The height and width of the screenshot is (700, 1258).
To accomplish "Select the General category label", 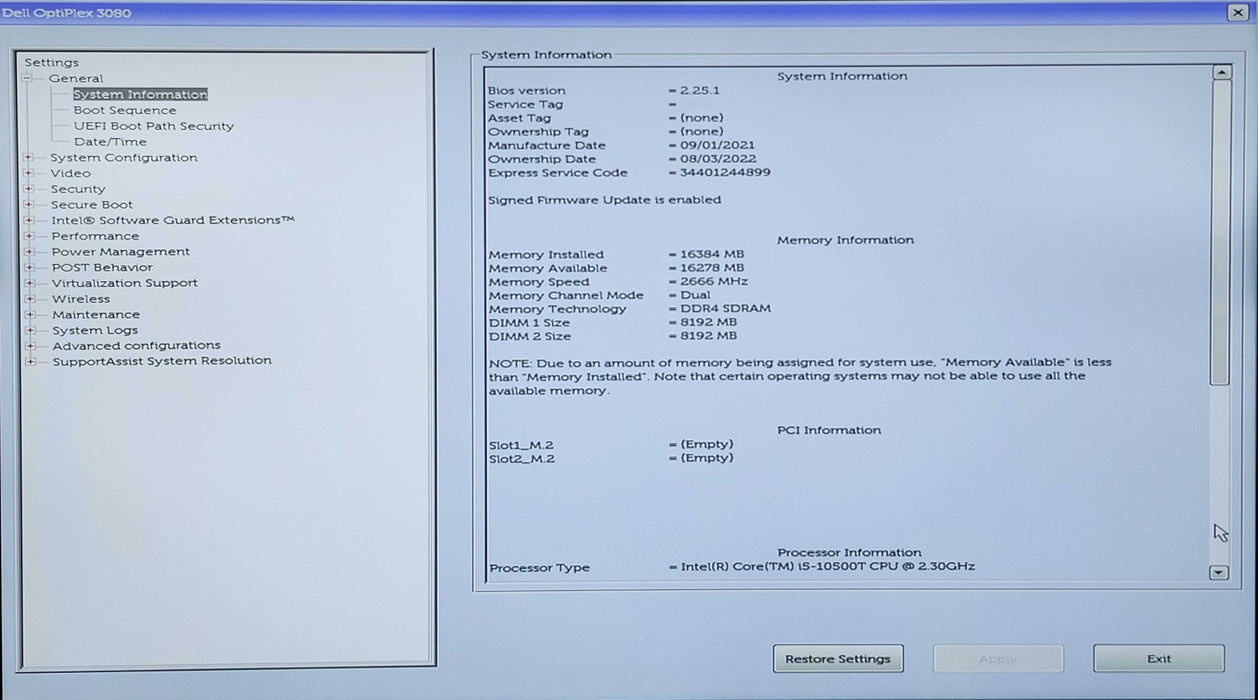I will point(76,78).
